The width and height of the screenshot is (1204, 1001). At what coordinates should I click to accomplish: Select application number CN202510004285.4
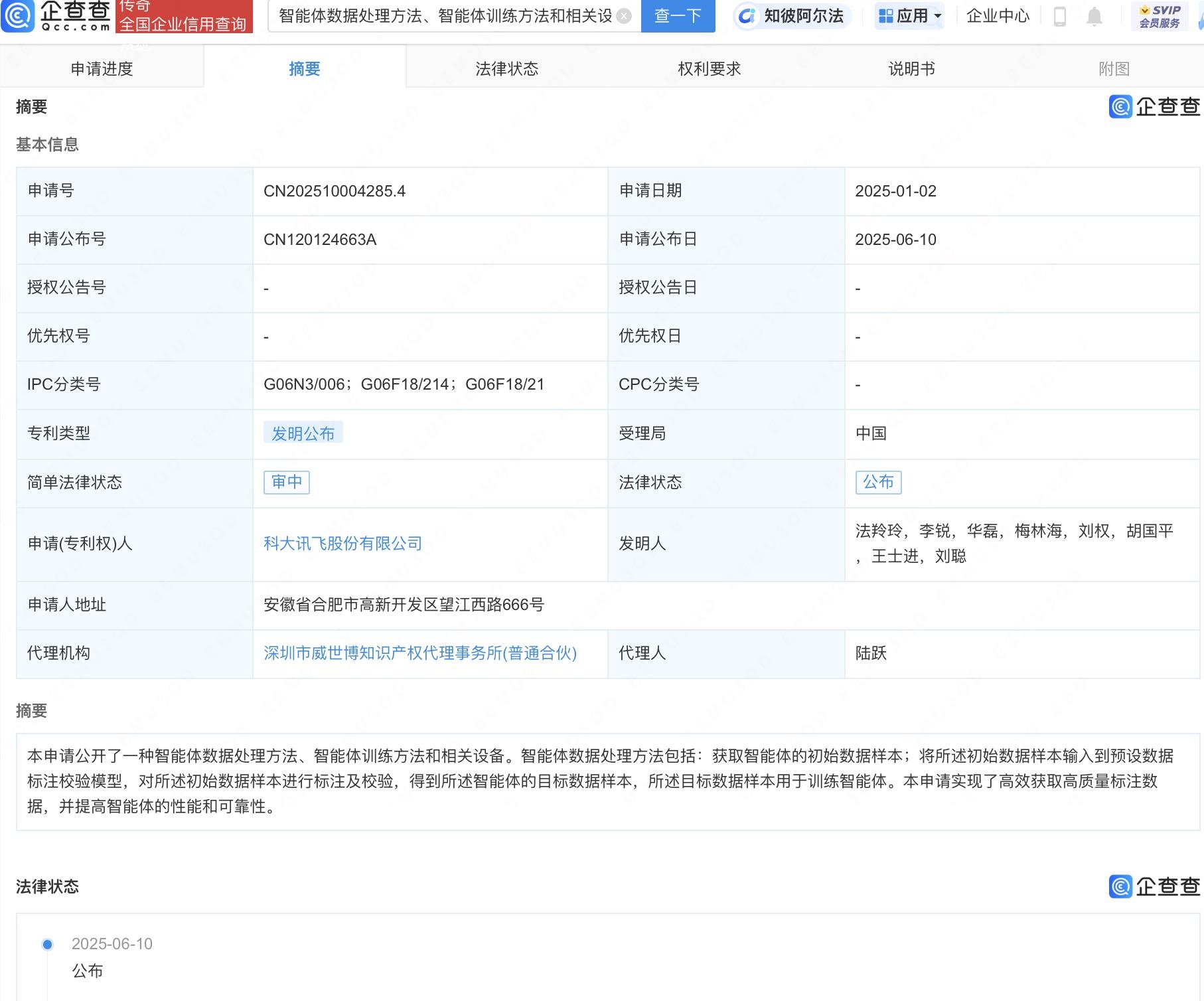pyautogui.click(x=335, y=191)
